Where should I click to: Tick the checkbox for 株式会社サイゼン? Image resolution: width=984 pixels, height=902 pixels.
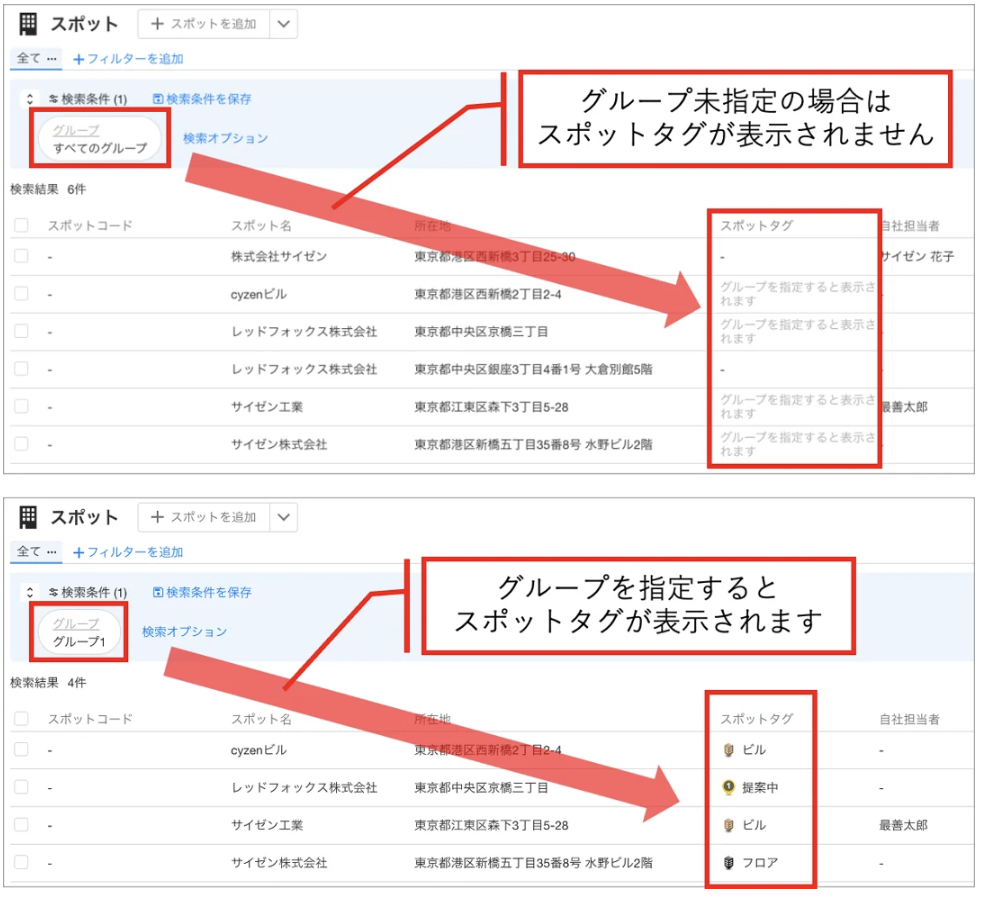[21, 256]
